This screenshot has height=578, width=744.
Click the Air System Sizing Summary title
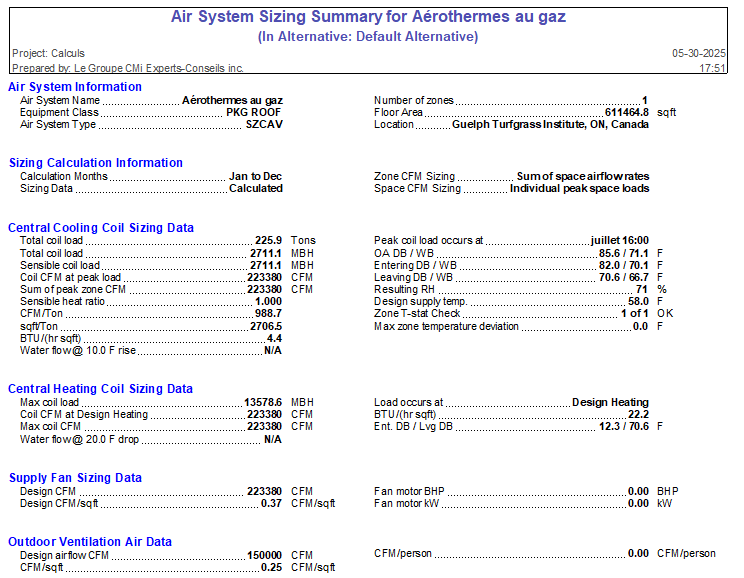point(369,17)
